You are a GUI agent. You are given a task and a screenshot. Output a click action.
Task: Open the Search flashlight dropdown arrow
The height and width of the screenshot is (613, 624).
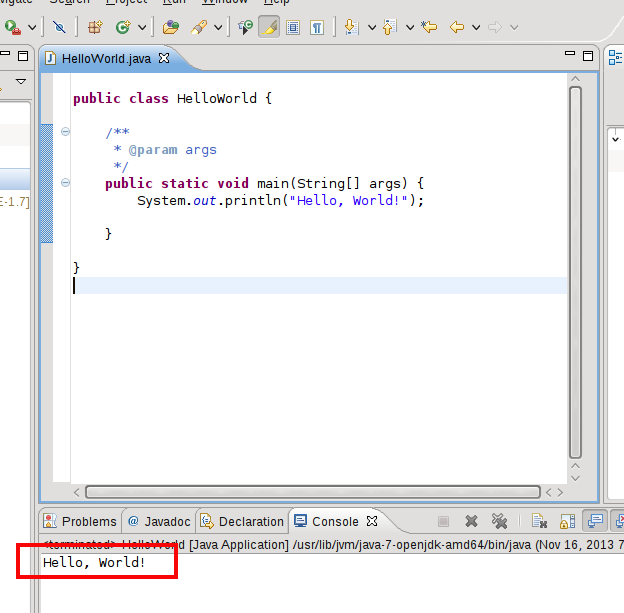pyautogui.click(x=218, y=27)
